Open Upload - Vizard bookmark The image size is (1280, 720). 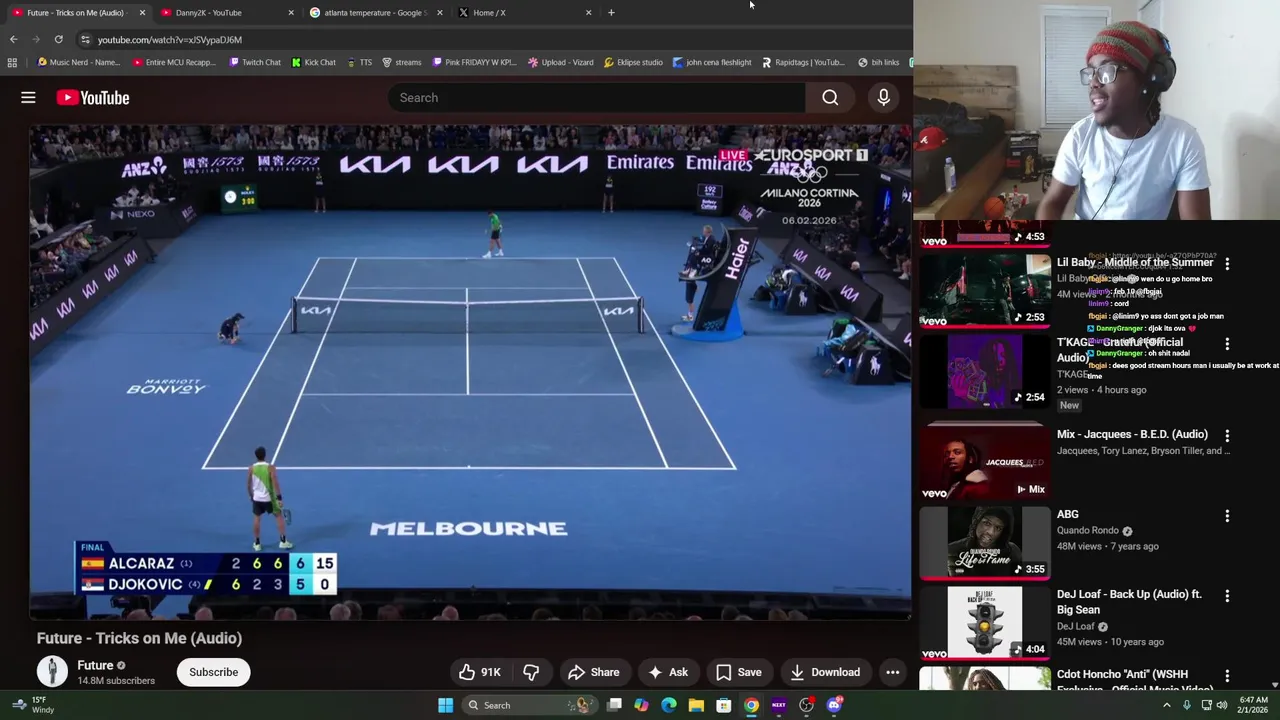point(560,62)
